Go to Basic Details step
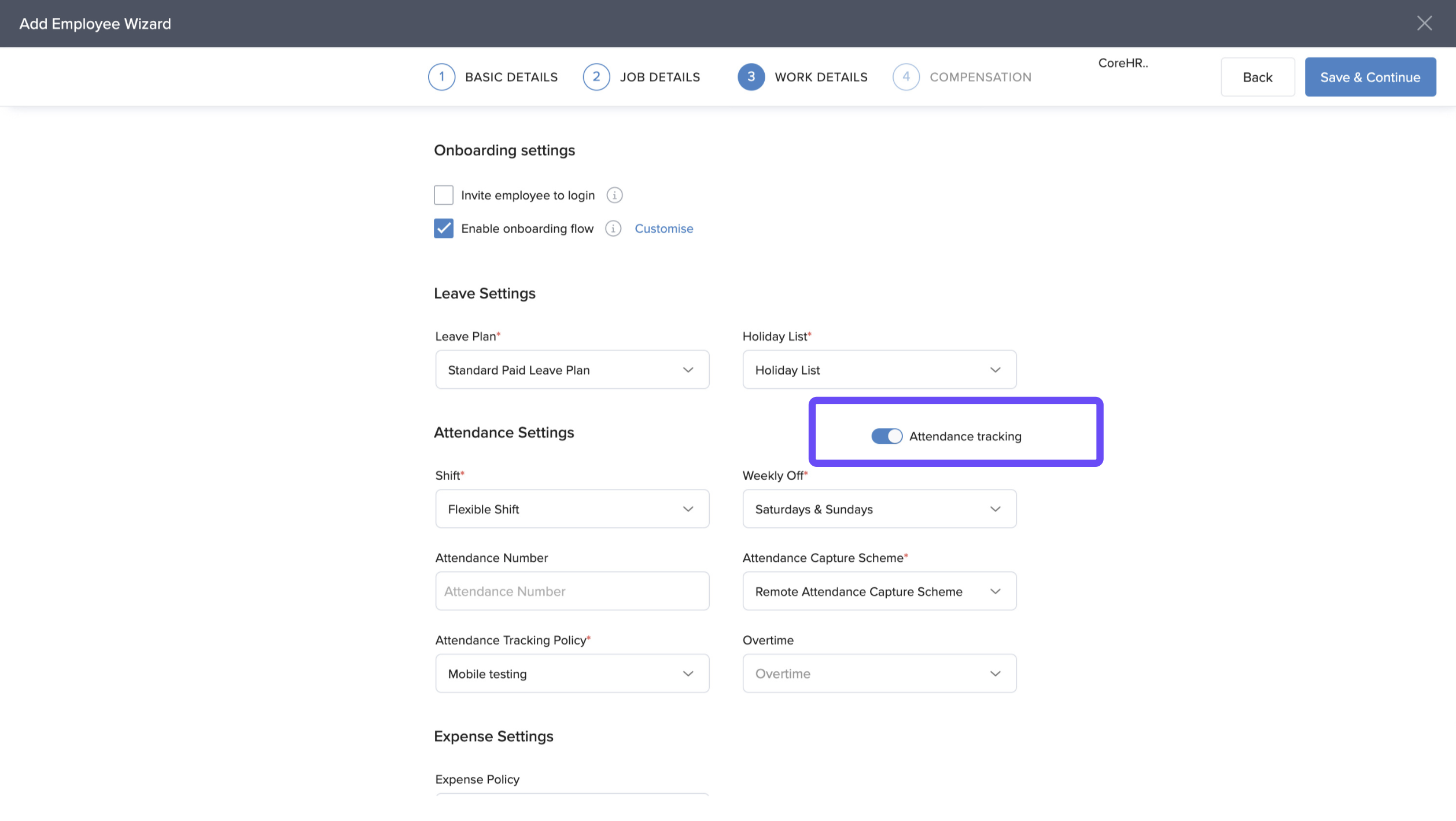The width and height of the screenshot is (1456, 821). pos(511,77)
